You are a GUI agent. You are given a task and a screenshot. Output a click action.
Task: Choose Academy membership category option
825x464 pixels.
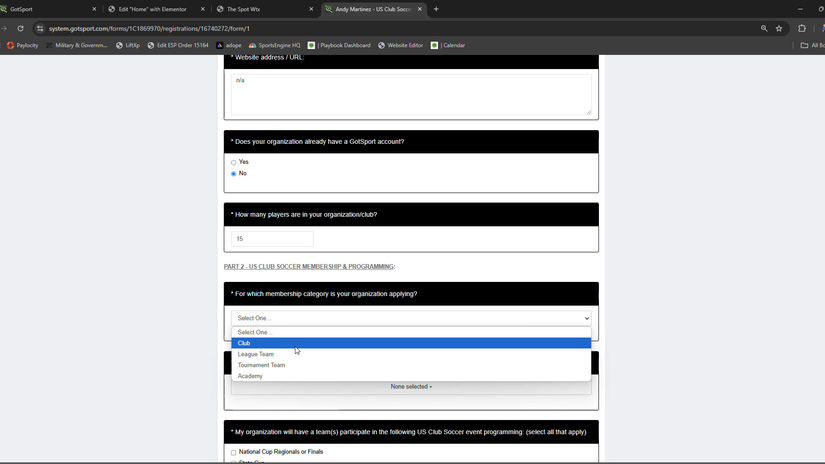(x=411, y=376)
